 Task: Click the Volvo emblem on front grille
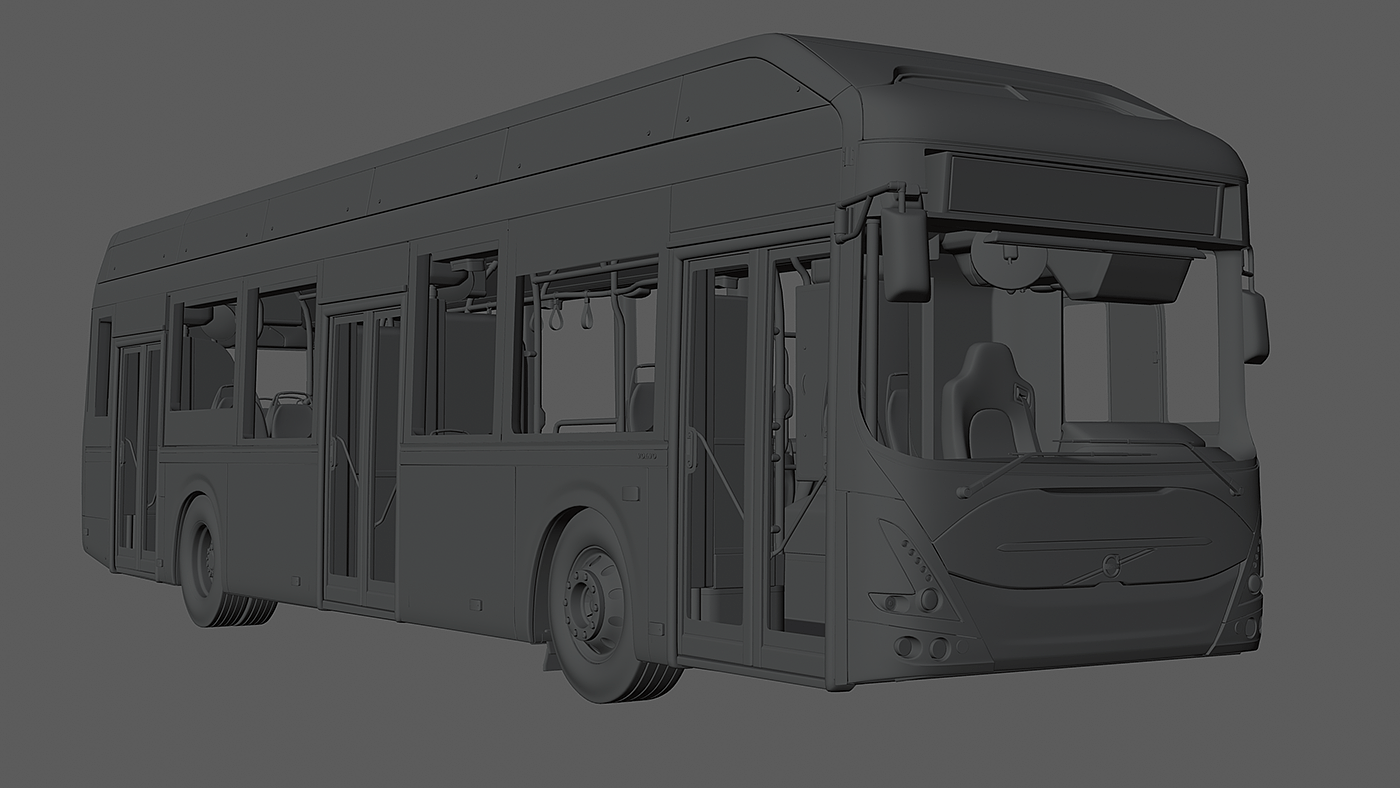pos(1110,566)
